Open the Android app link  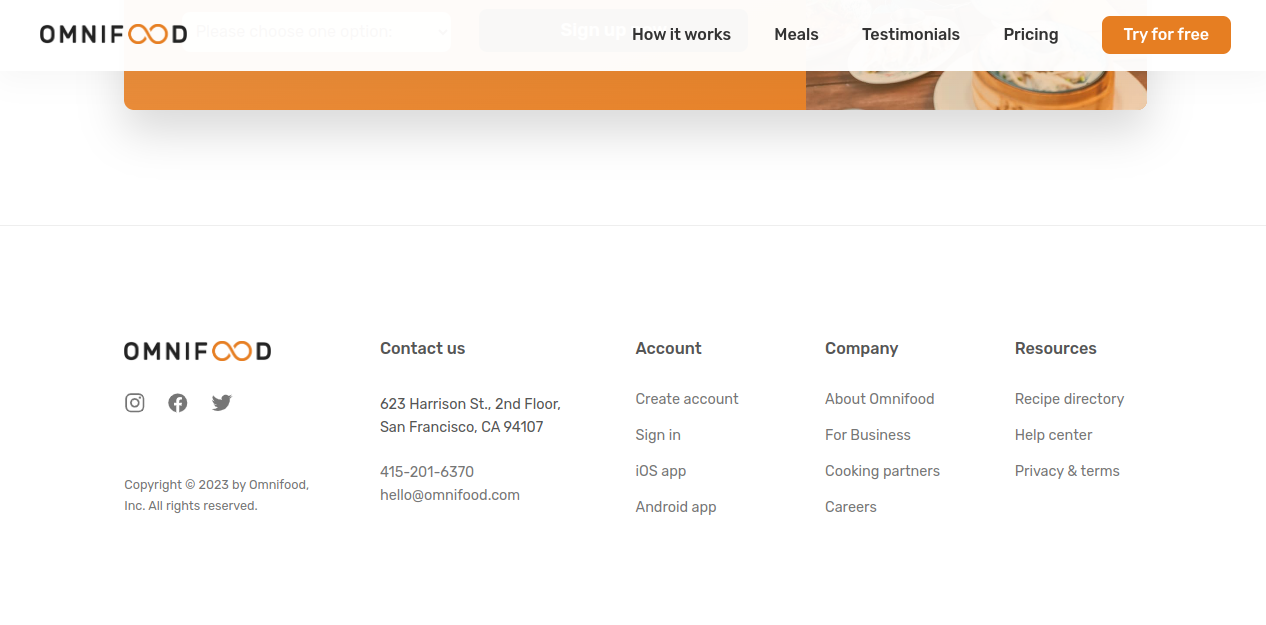pos(676,507)
